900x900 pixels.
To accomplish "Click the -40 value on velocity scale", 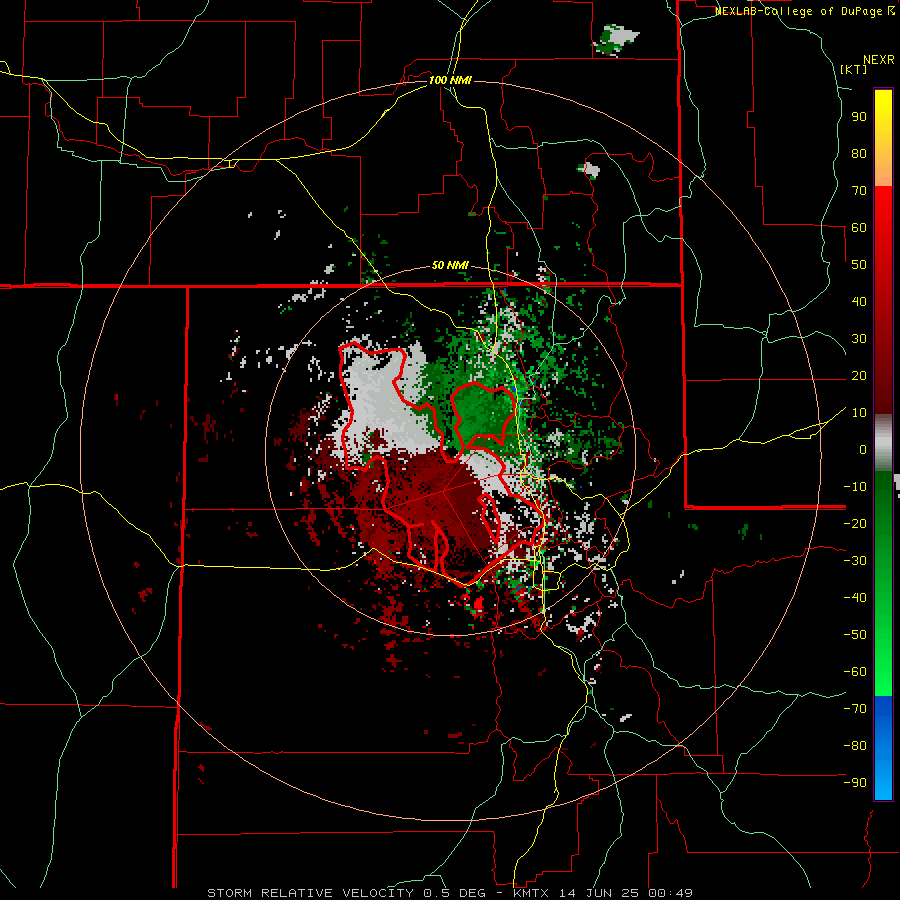I will [855, 598].
